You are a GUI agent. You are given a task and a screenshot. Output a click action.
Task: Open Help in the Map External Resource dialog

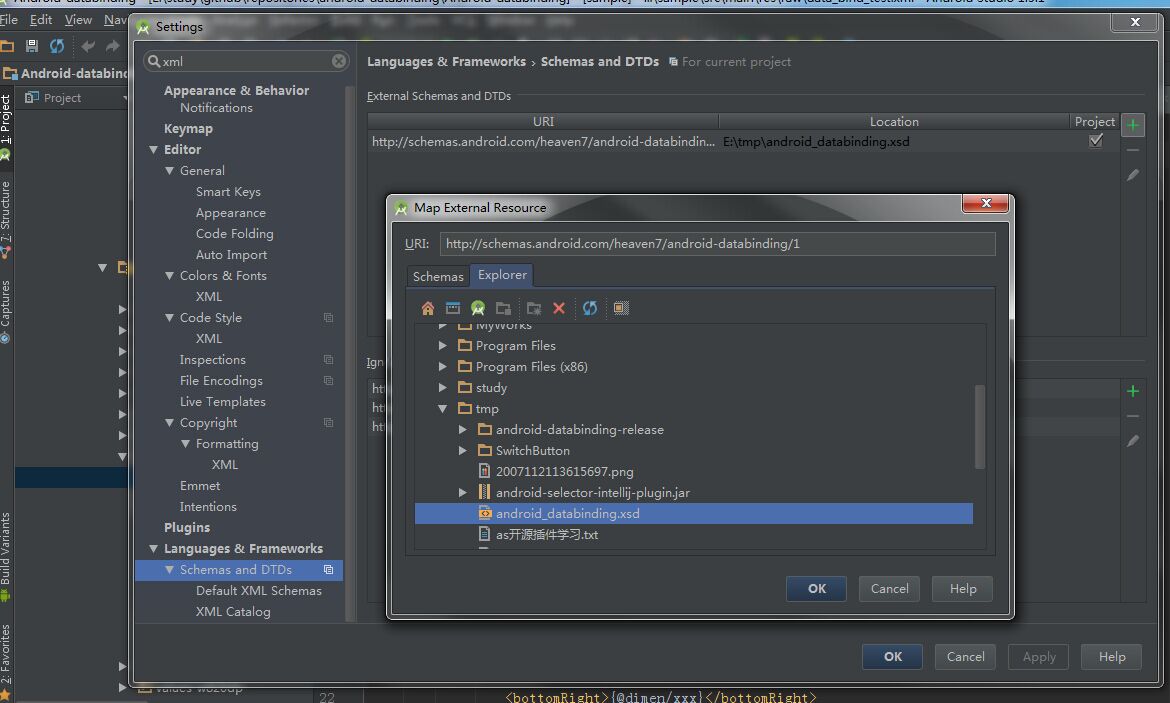pyautogui.click(x=963, y=589)
